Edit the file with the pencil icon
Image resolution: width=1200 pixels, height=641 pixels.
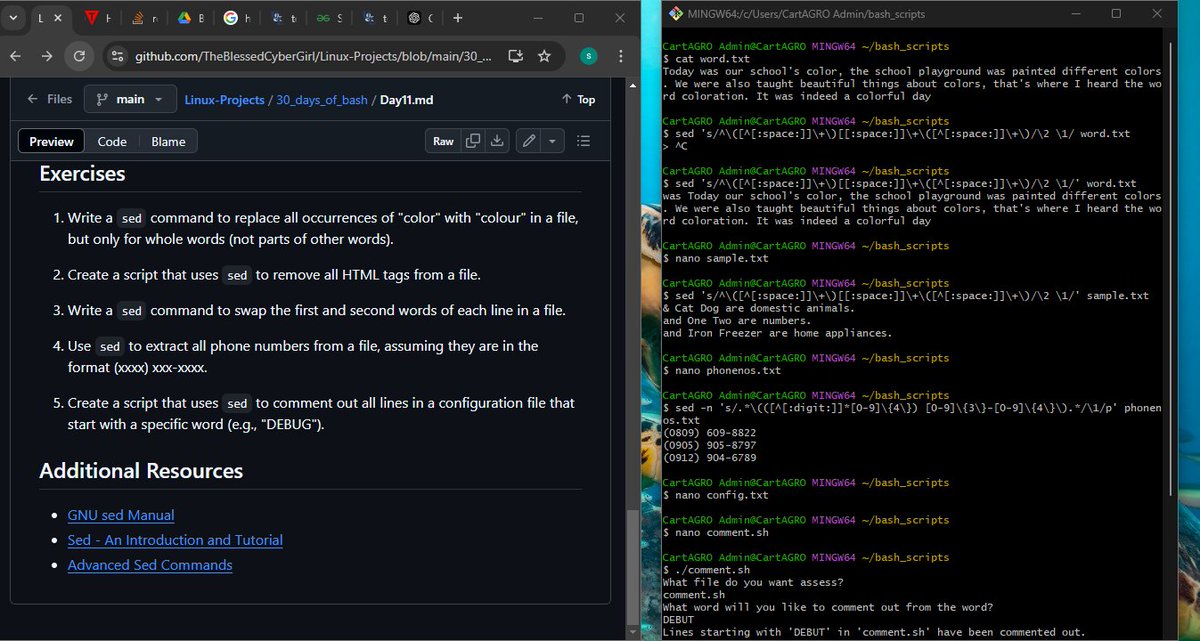pos(530,140)
